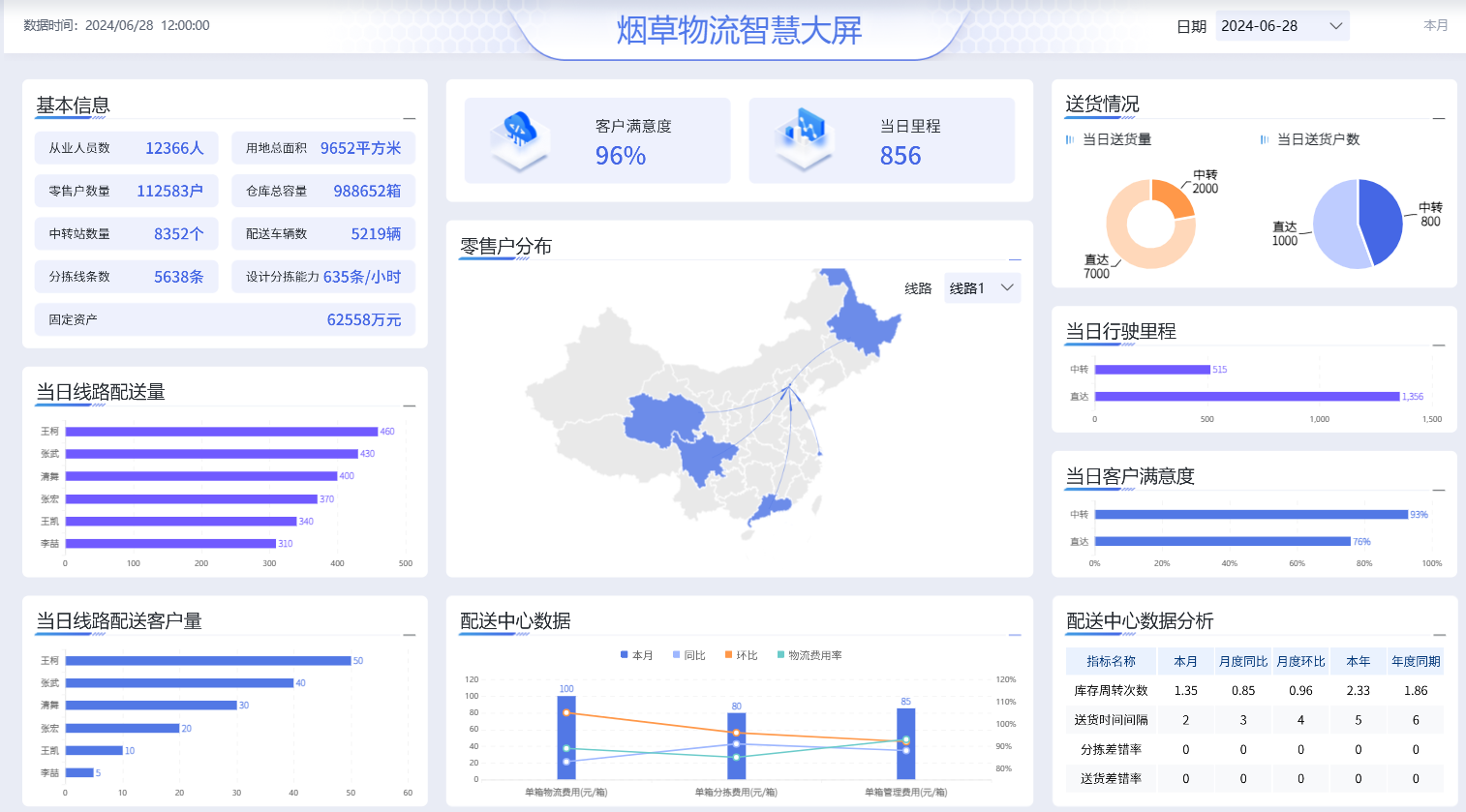Click the 王柯 460 delivery volume bar
The width and height of the screenshot is (1466, 812).
pyautogui.click(x=222, y=432)
